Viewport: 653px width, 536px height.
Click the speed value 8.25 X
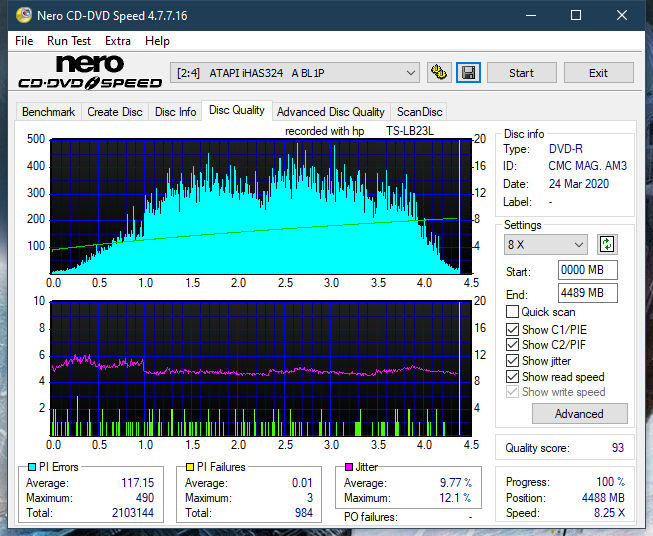[x=609, y=513]
